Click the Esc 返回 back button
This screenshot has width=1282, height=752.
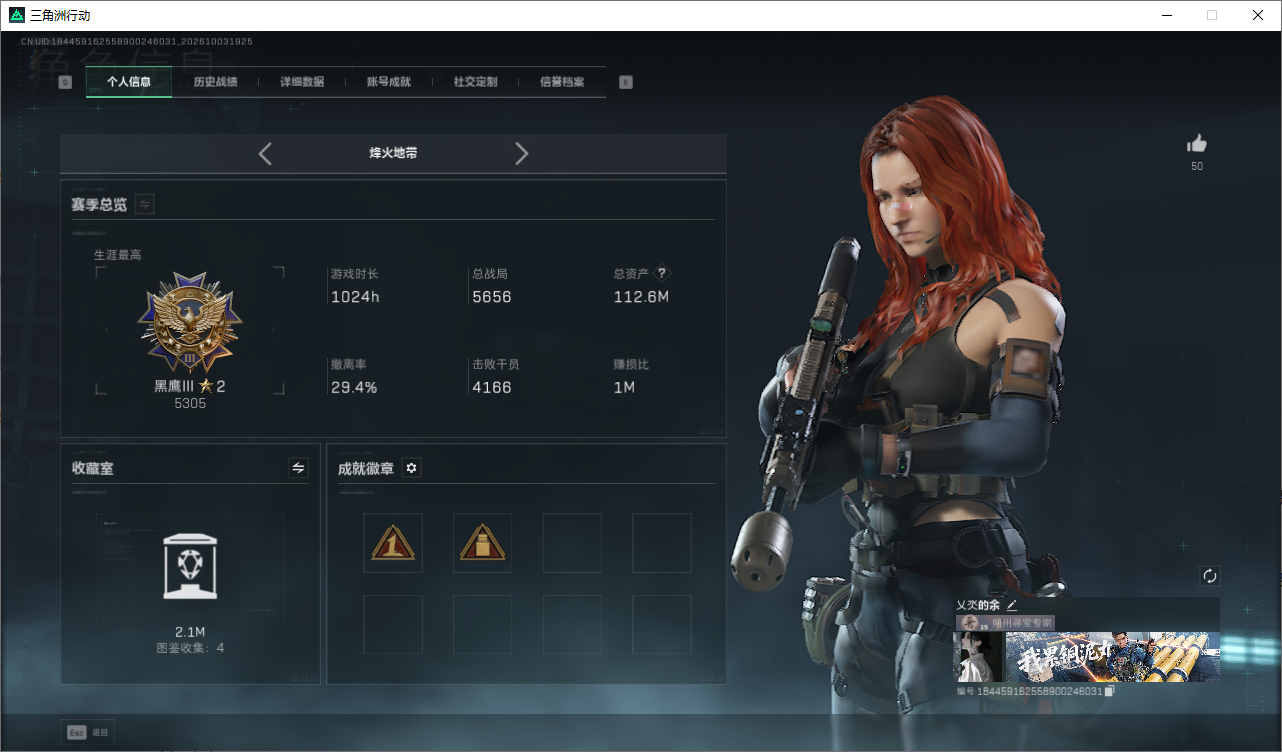88,733
